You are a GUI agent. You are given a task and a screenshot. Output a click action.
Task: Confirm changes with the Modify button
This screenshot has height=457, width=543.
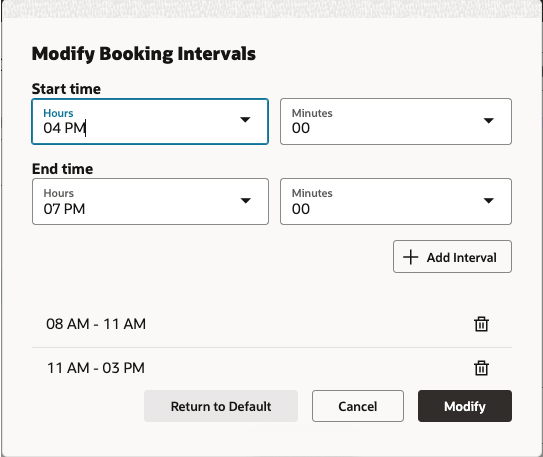pyautogui.click(x=465, y=406)
